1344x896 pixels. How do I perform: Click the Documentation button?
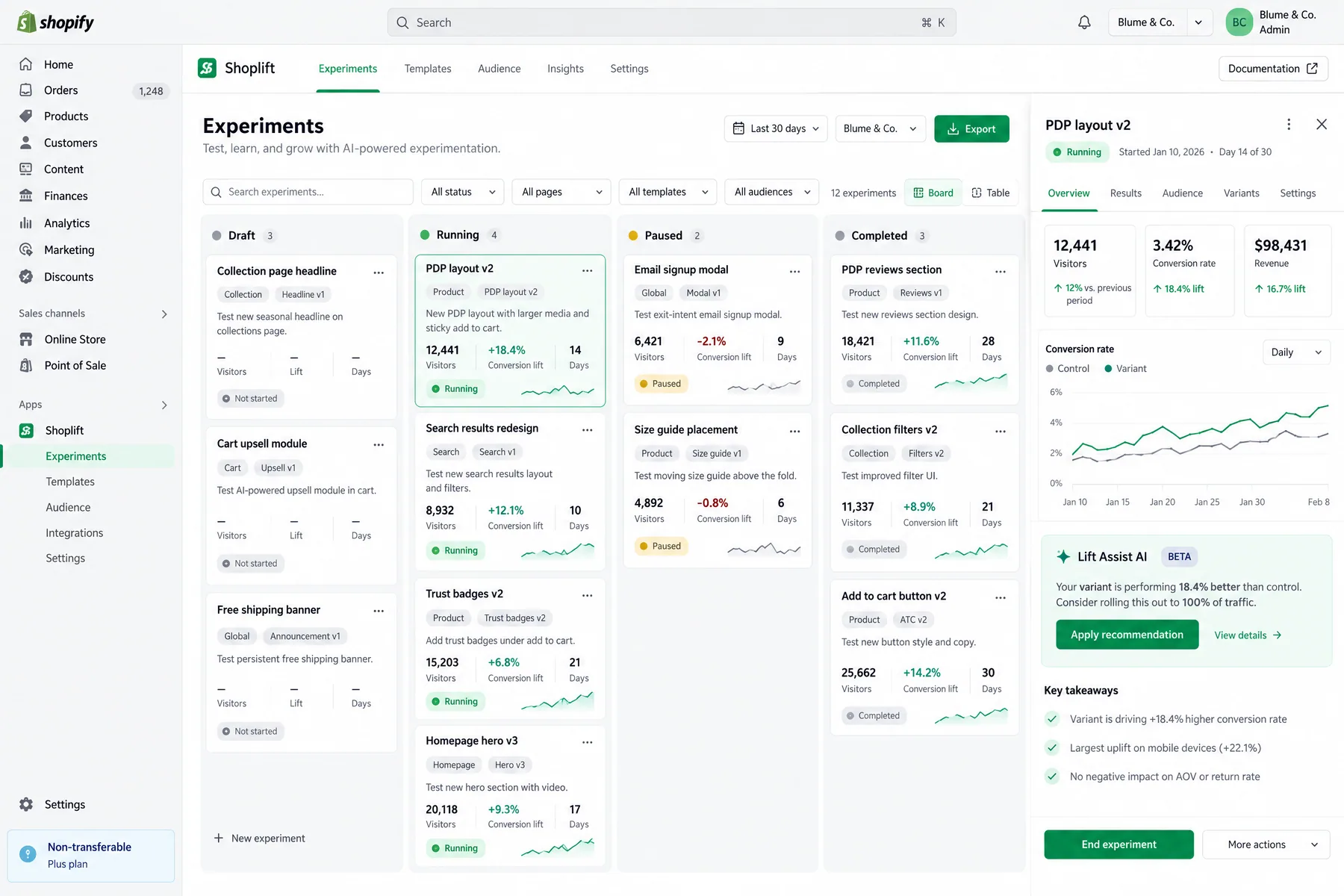point(1273,69)
